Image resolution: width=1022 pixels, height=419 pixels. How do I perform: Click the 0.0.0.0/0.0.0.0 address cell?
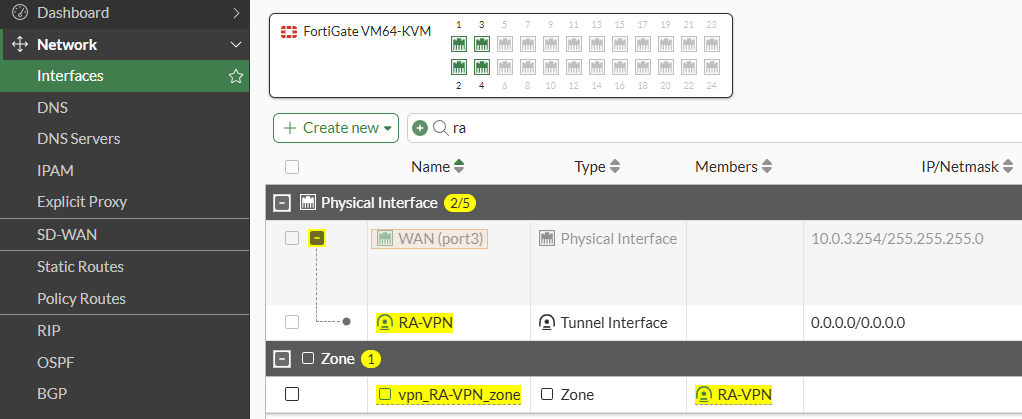click(858, 323)
